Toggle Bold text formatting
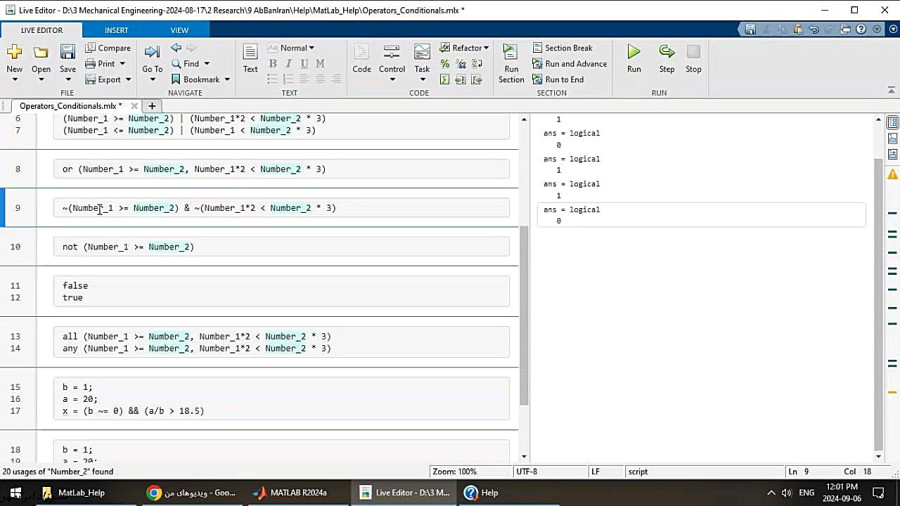This screenshot has height=506, width=900. [273, 64]
